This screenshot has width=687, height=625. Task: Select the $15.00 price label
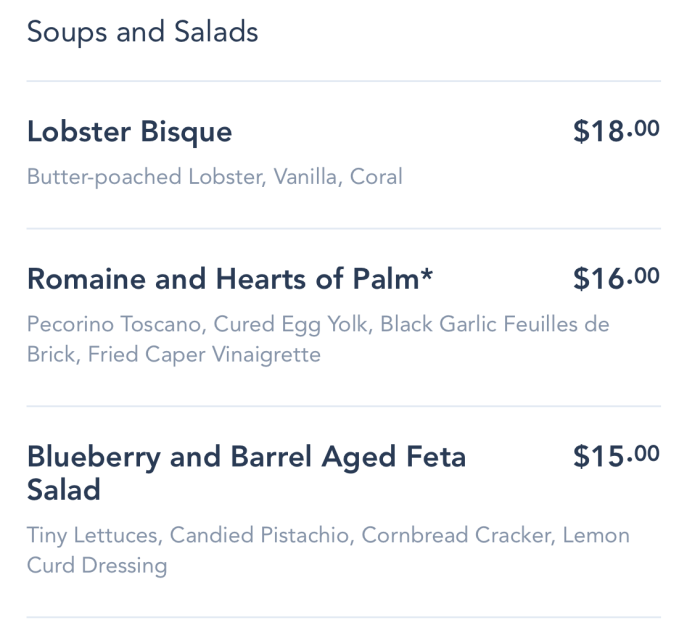coord(616,456)
